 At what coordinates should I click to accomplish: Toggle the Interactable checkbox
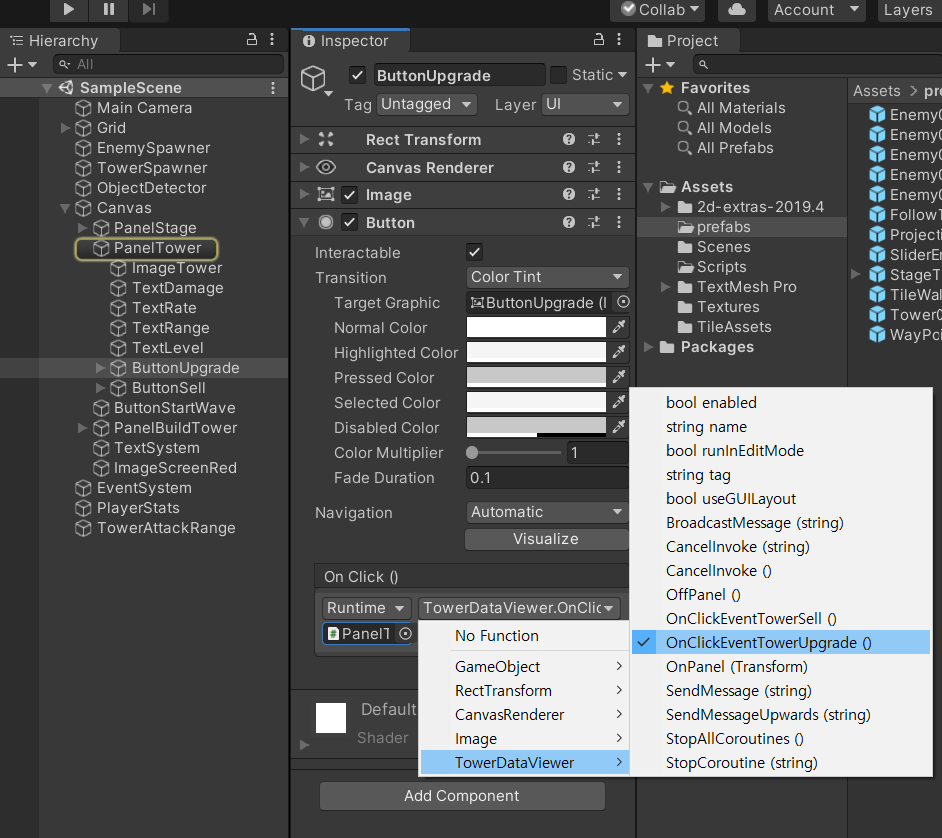(475, 253)
